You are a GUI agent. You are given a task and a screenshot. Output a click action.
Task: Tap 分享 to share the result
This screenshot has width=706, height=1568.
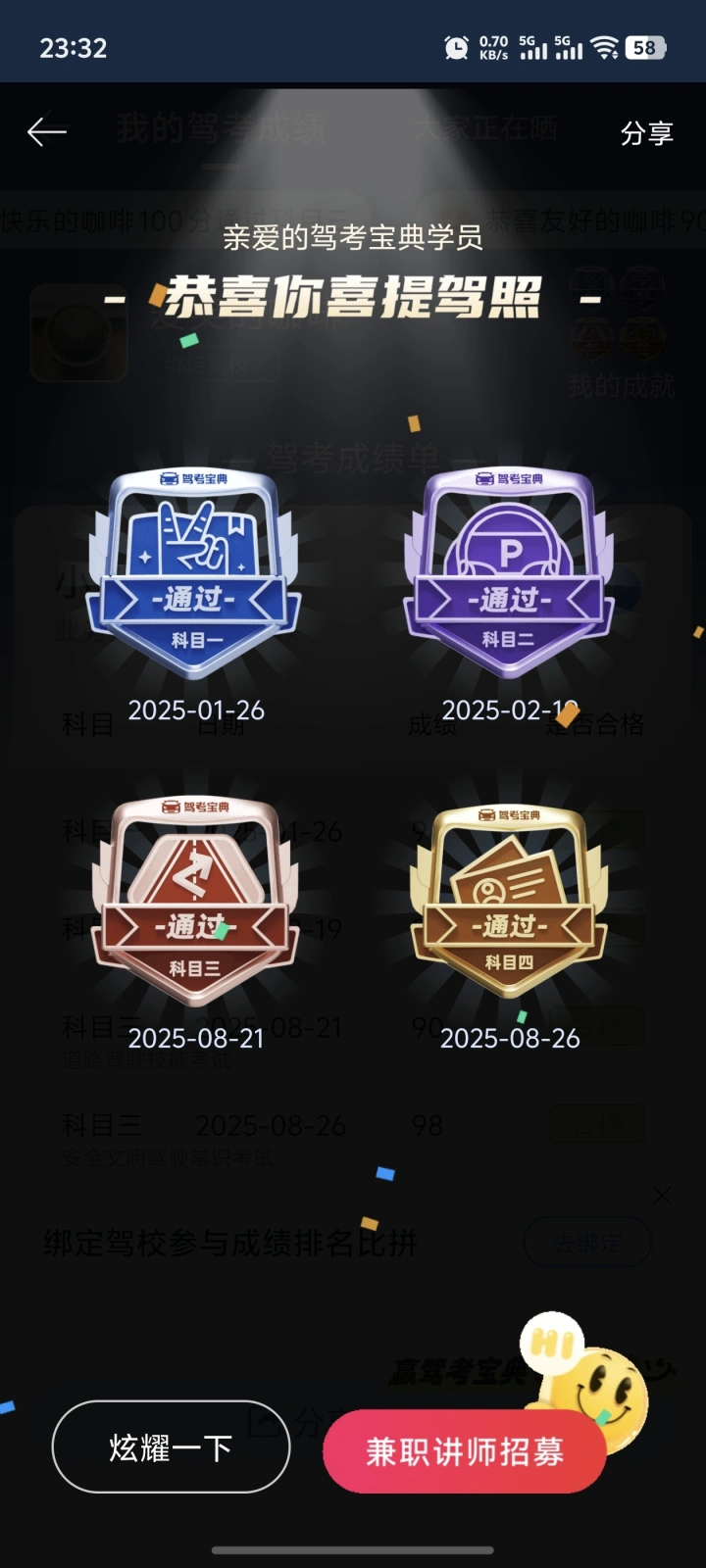click(x=646, y=133)
